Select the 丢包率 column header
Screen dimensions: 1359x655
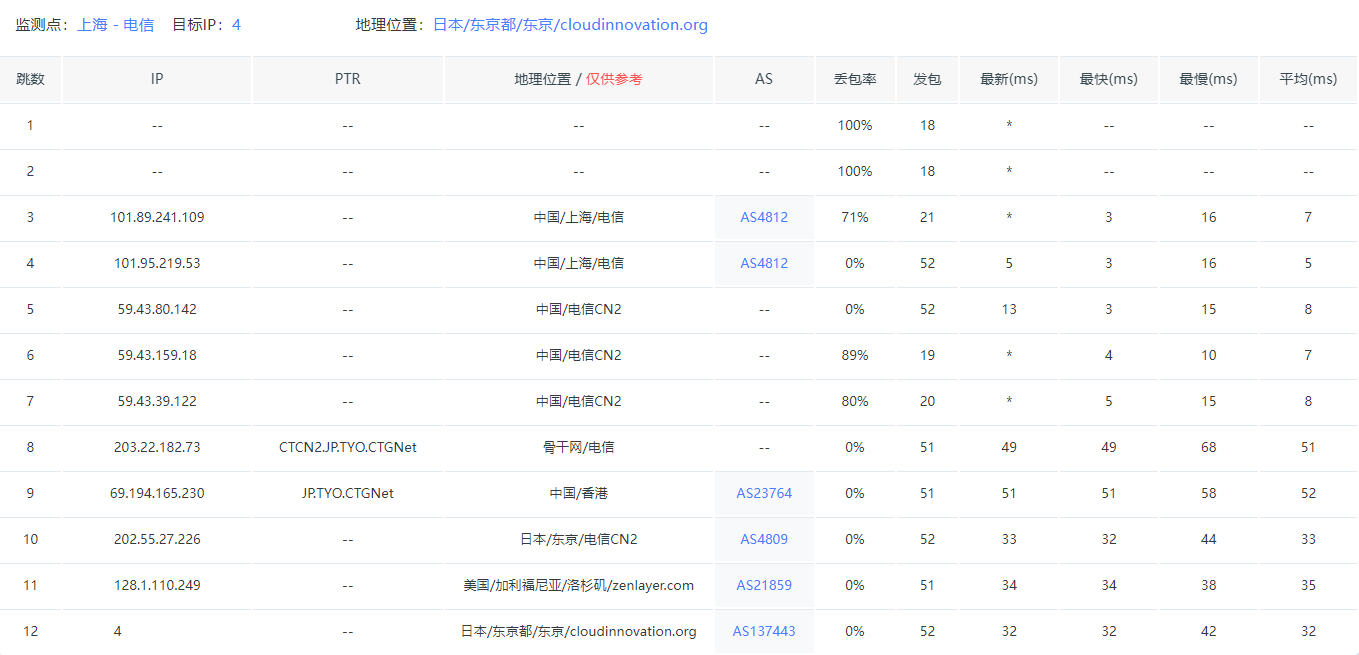point(855,79)
